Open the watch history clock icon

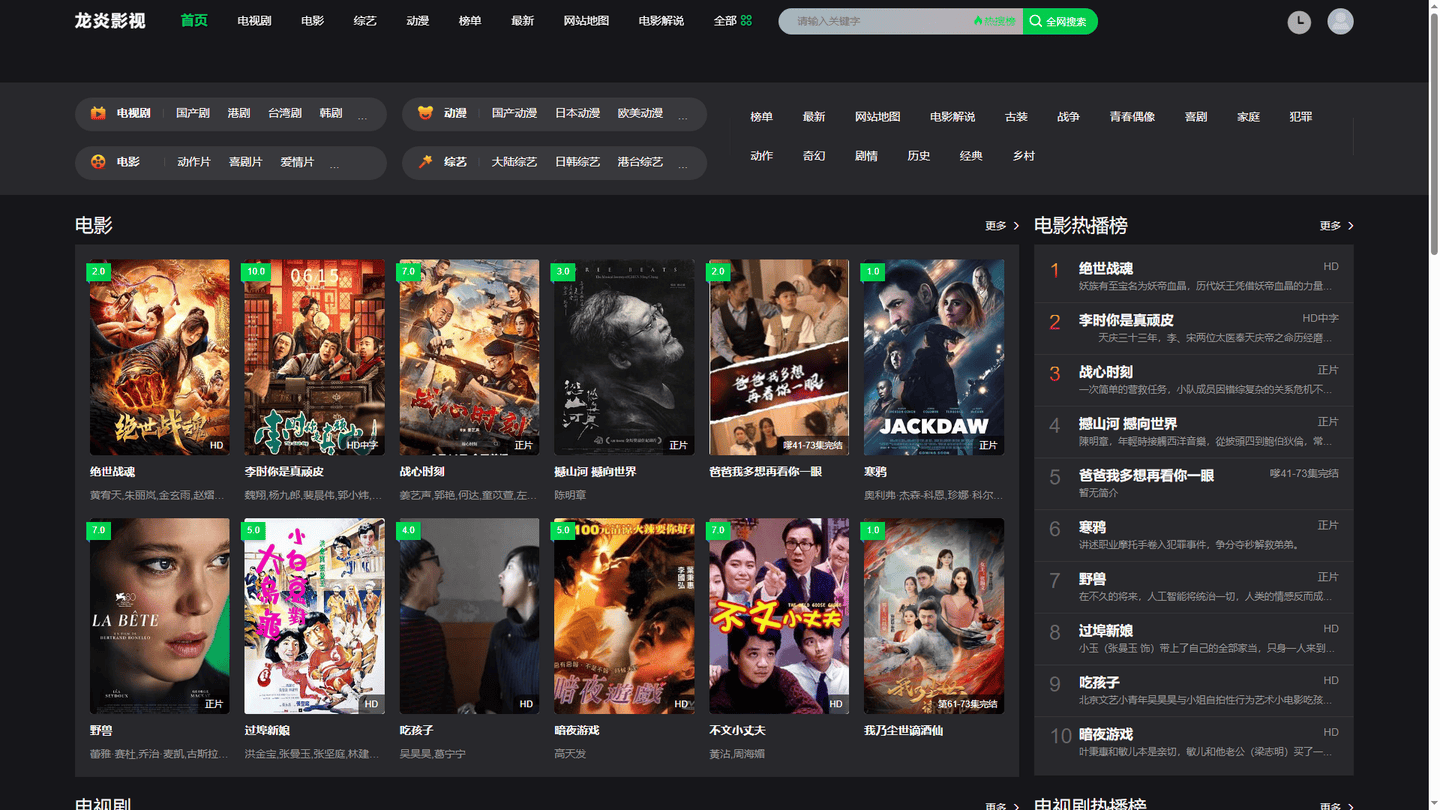(x=1299, y=21)
